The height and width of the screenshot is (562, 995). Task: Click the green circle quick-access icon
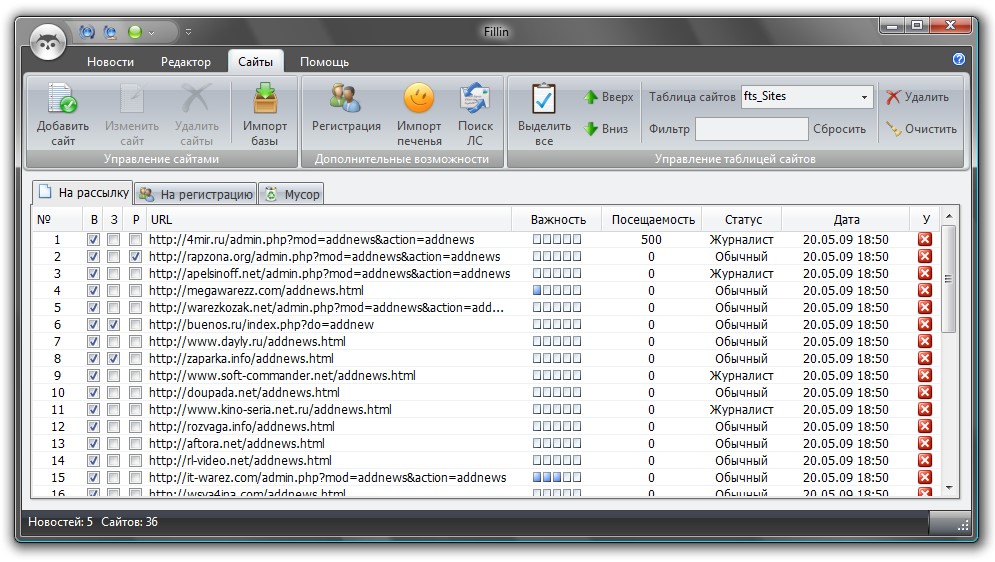point(135,32)
